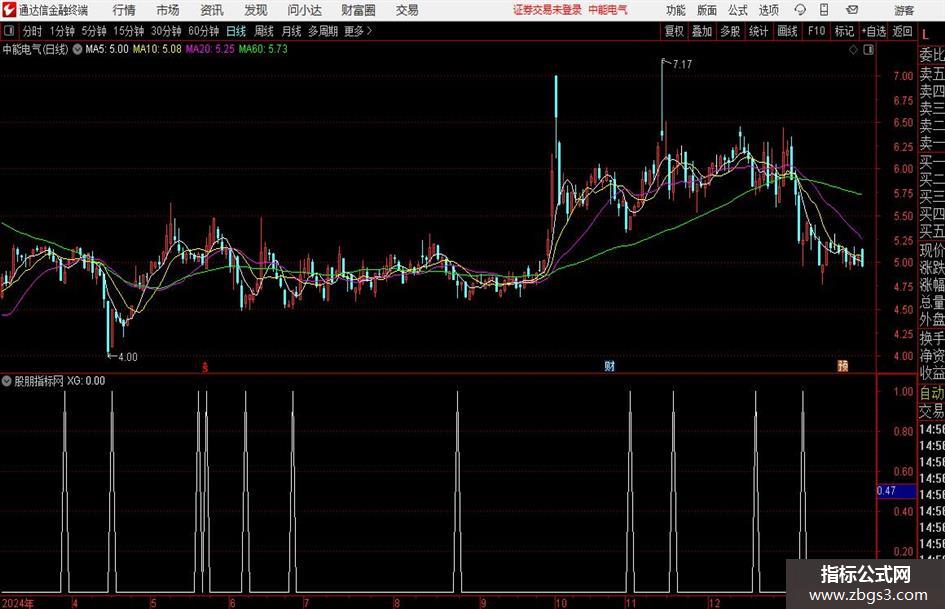945x609 pixels.
Task: Switch to 60分钟 period tab
Action: coord(203,31)
